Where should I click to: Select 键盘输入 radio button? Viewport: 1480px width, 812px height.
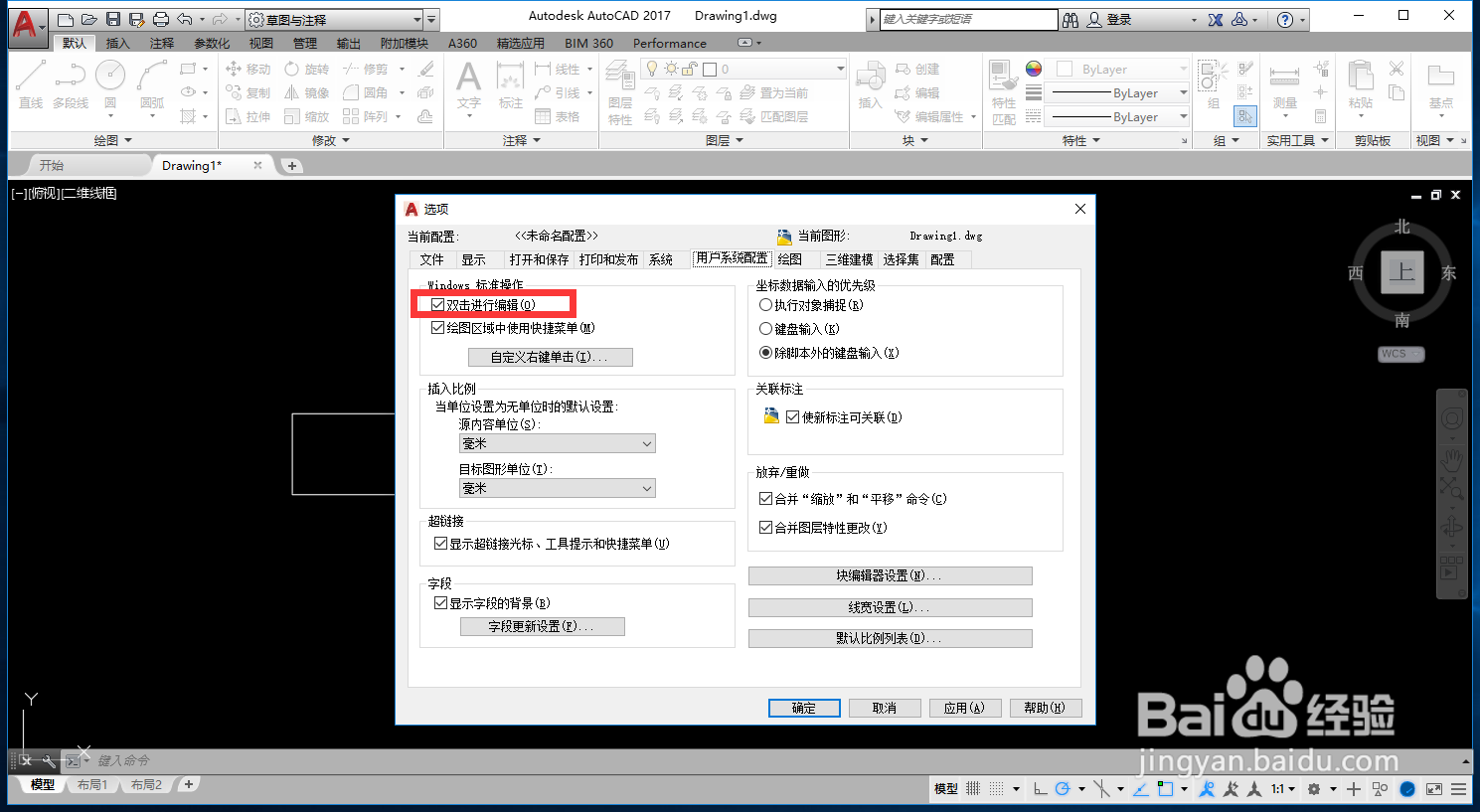[x=765, y=329]
